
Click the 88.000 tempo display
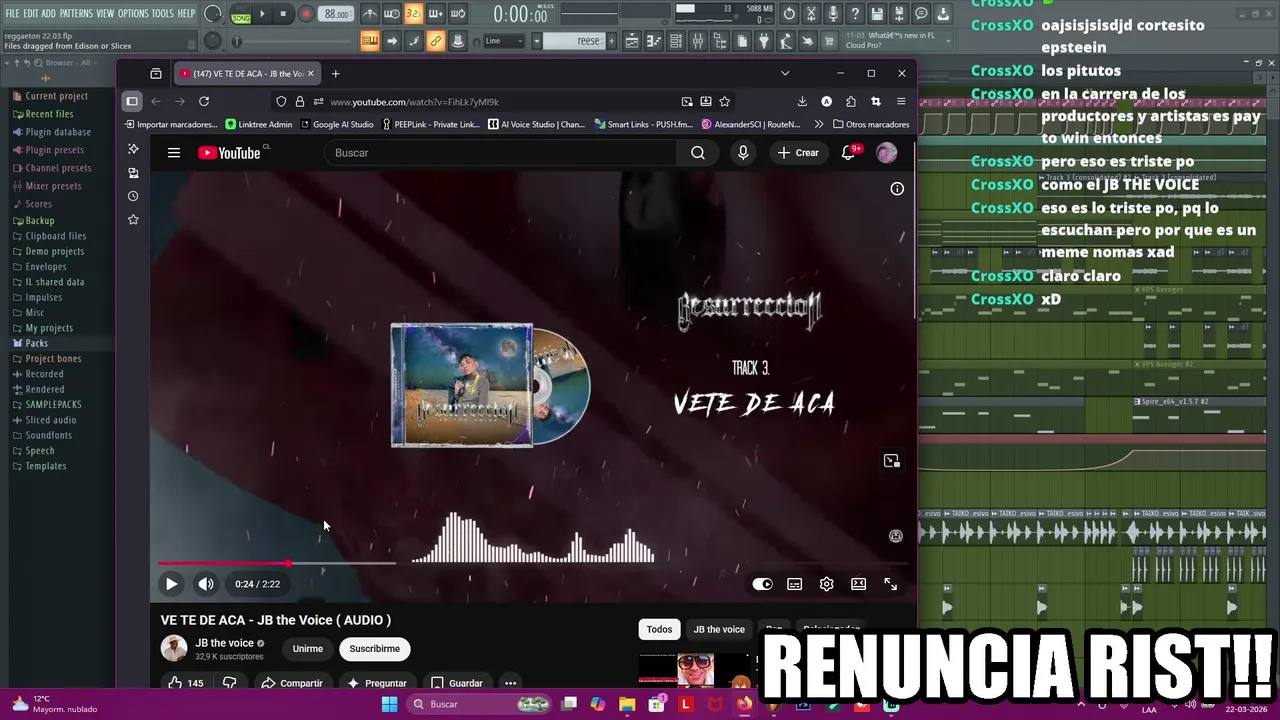[337, 14]
